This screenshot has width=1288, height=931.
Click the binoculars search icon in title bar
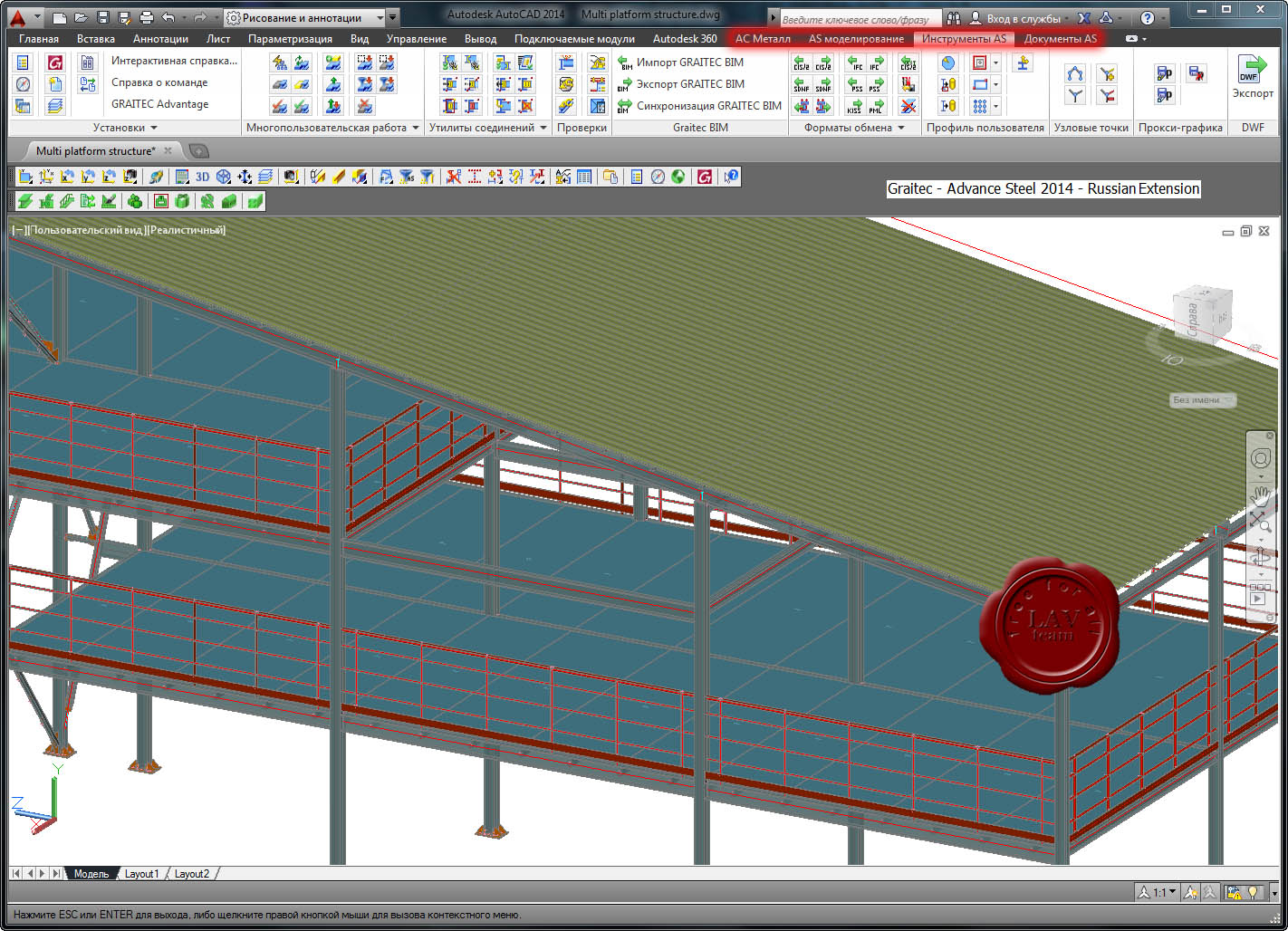(x=953, y=18)
